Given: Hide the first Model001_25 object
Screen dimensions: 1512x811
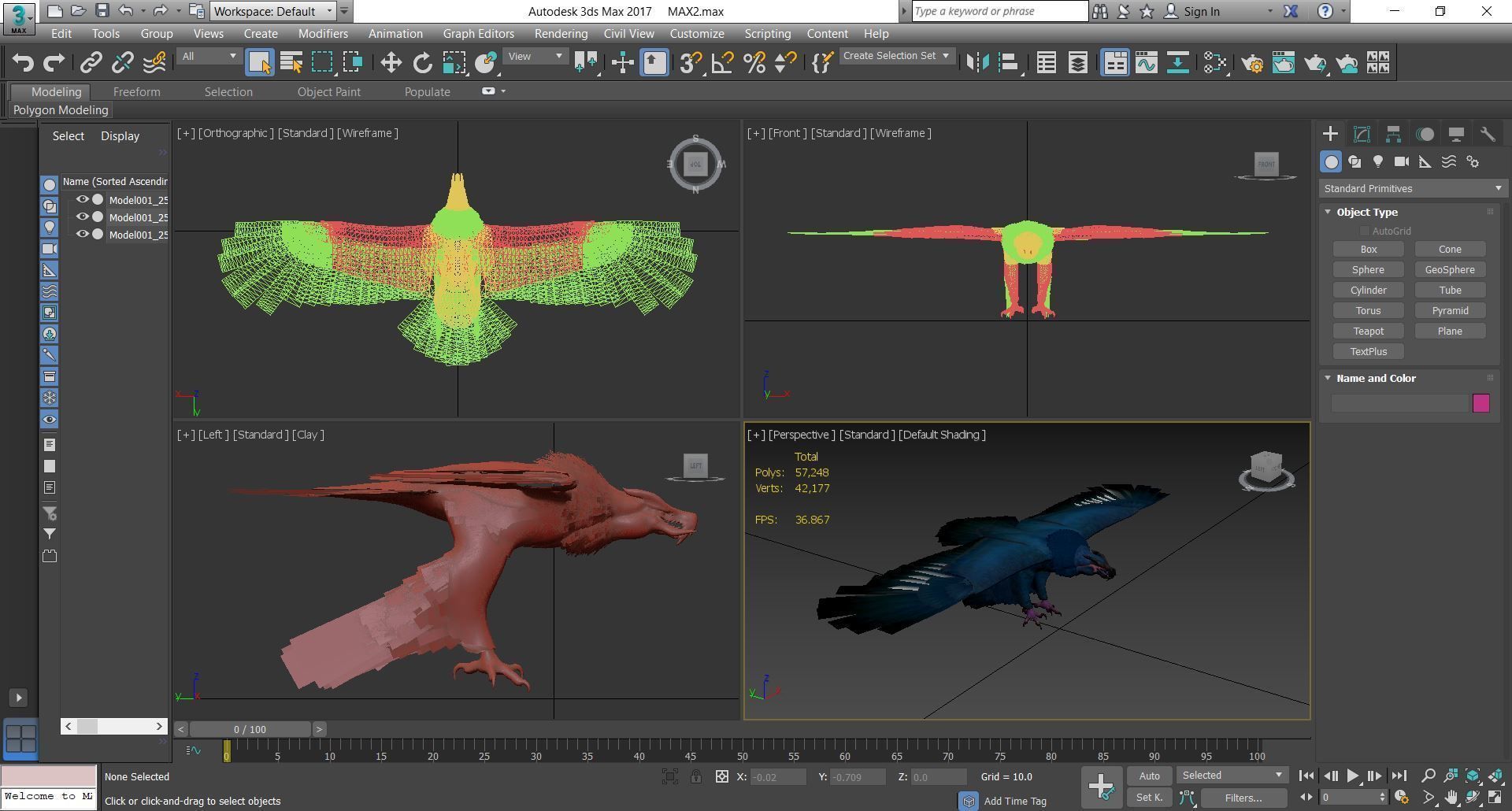Looking at the screenshot, I should [82, 199].
